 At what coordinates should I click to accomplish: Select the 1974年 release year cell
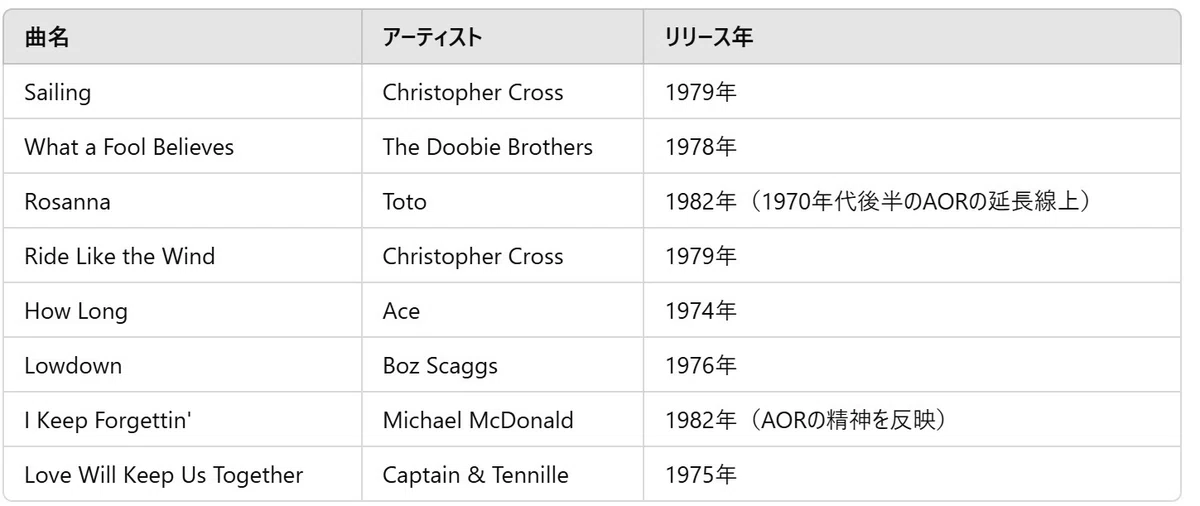[912, 311]
